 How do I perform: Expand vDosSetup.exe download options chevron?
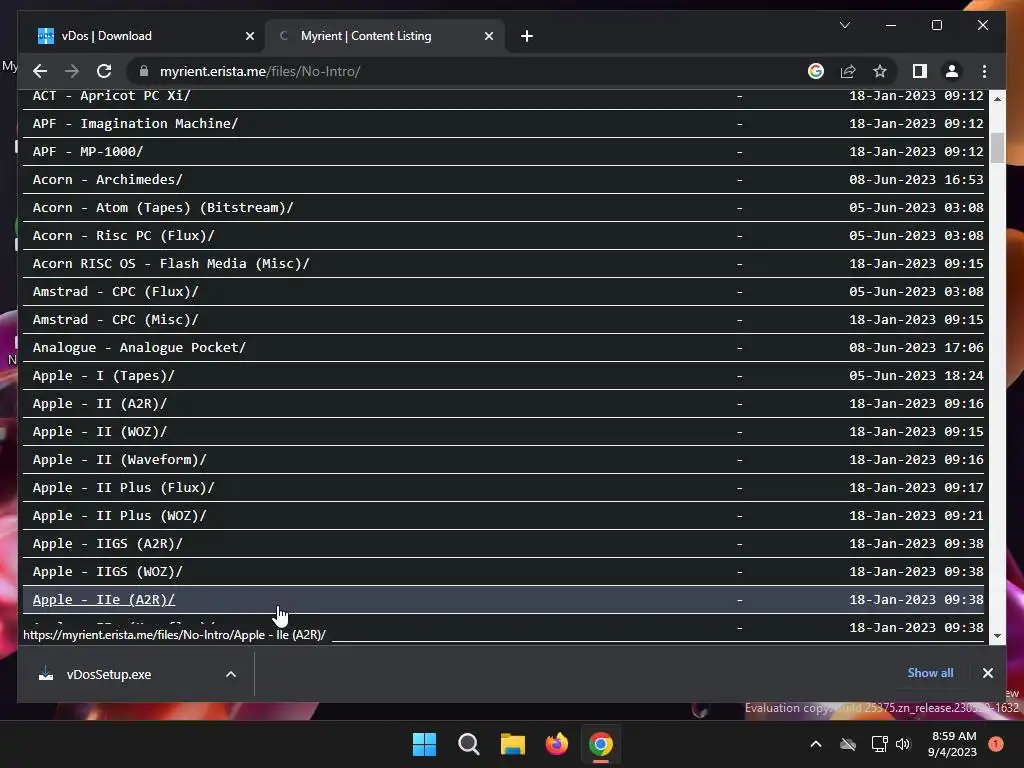[x=231, y=675]
